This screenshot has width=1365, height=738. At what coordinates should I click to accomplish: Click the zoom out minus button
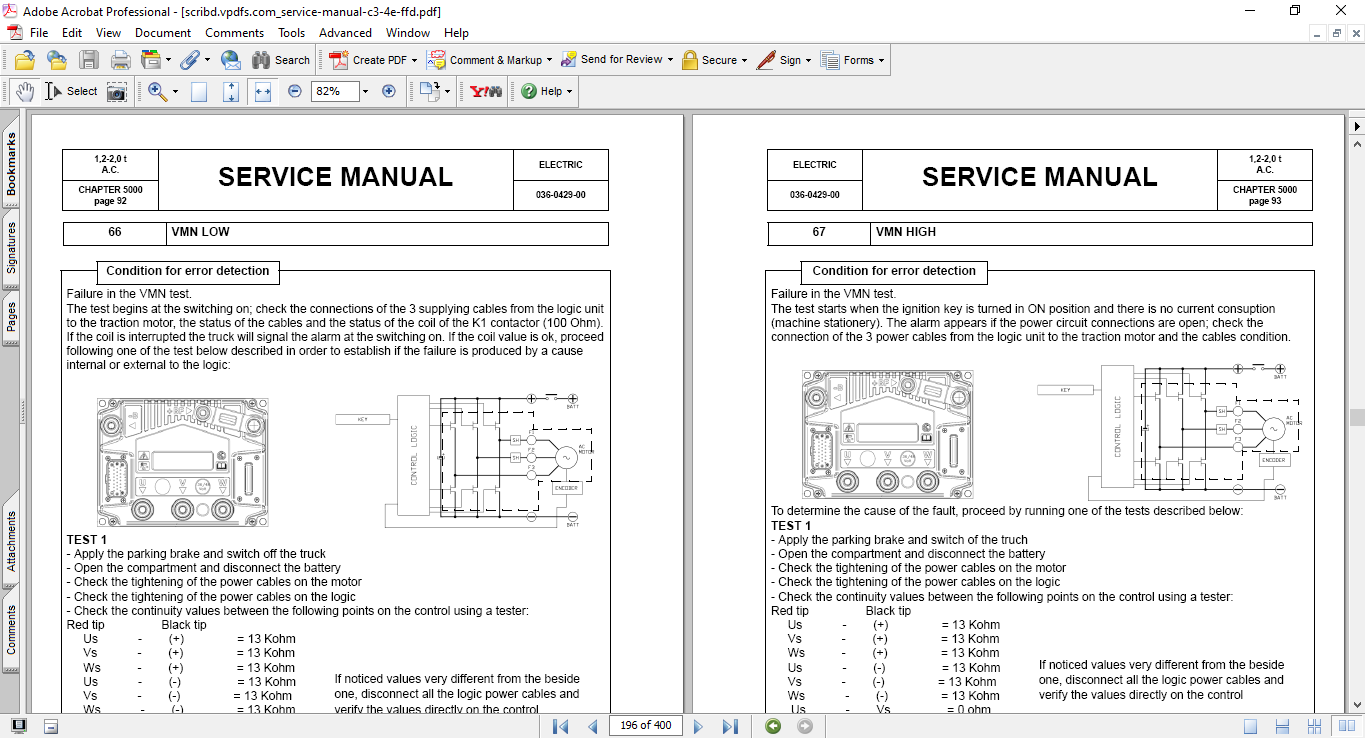[x=295, y=91]
